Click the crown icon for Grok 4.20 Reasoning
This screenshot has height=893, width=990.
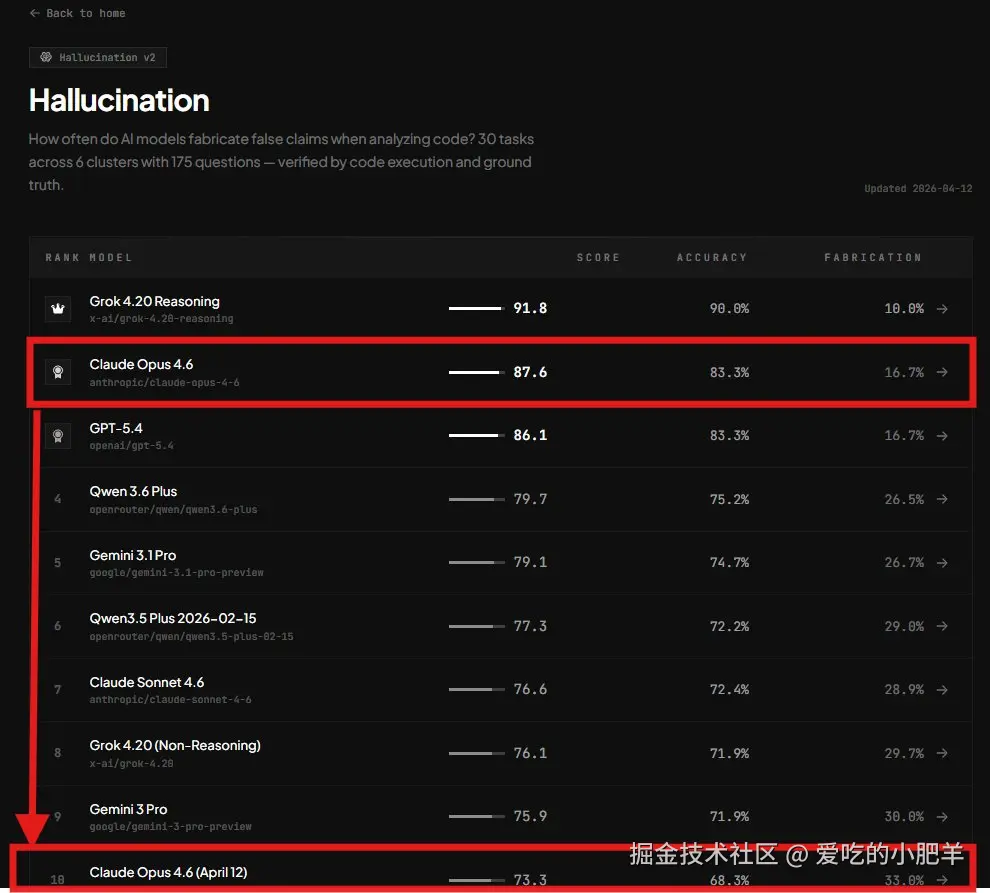tap(58, 309)
